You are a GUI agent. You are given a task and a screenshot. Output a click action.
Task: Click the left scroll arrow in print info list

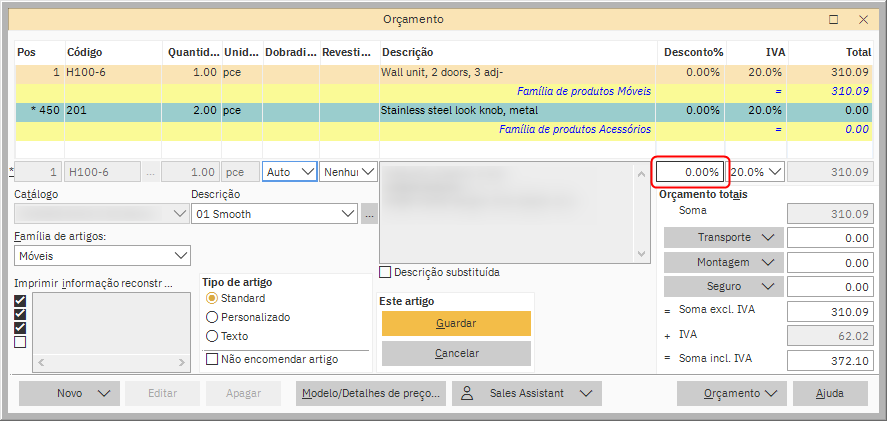click(41, 363)
